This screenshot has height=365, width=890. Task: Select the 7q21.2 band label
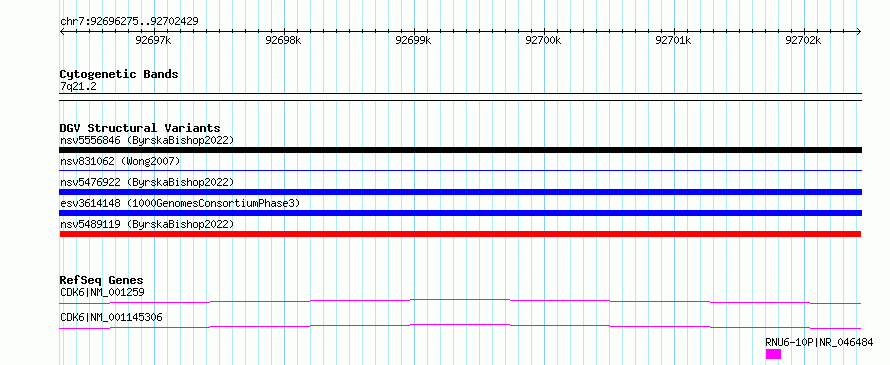[x=78, y=86]
